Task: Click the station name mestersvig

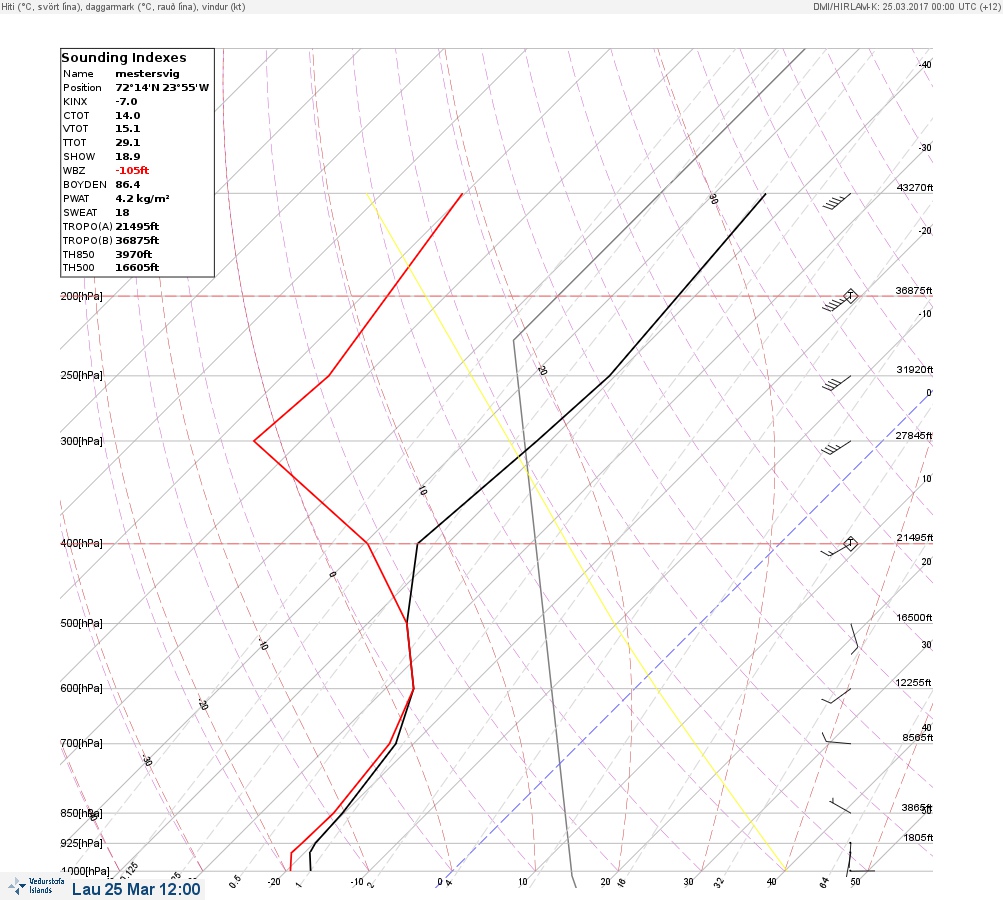Action: click(x=147, y=74)
